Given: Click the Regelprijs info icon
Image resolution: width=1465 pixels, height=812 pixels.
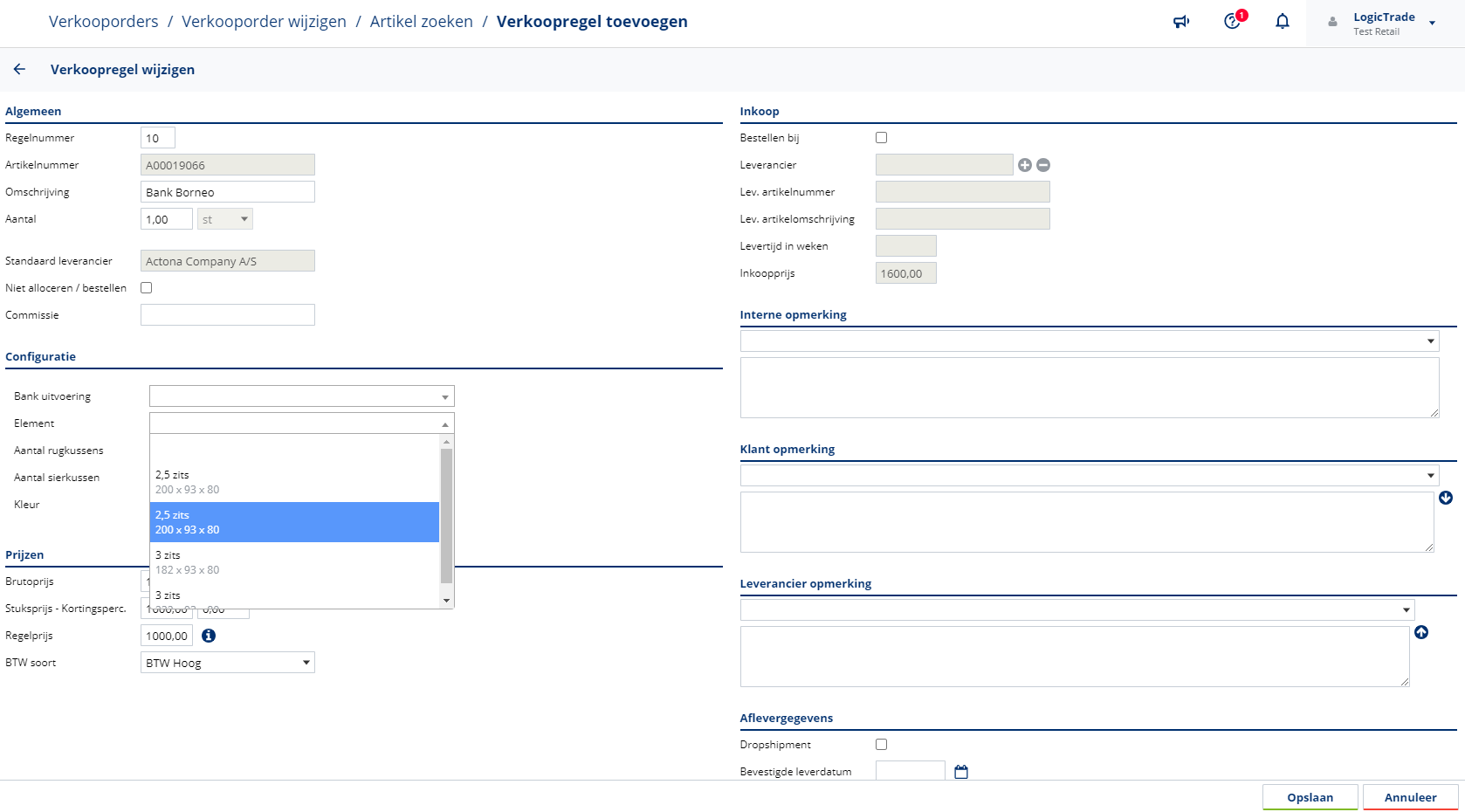Looking at the screenshot, I should [x=209, y=636].
